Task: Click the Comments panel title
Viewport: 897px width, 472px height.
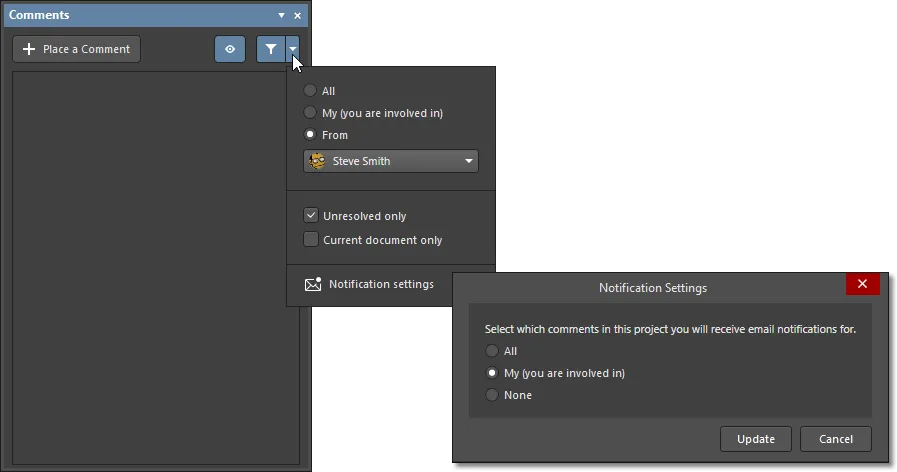Action: click(x=39, y=15)
